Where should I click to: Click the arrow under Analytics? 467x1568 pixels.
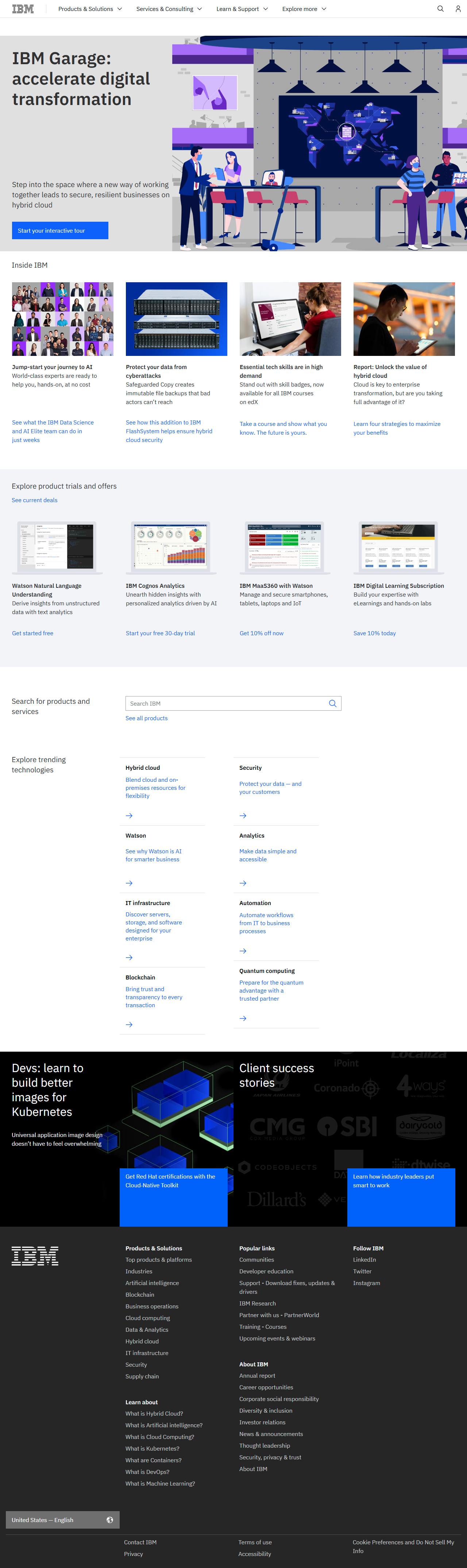243,882
